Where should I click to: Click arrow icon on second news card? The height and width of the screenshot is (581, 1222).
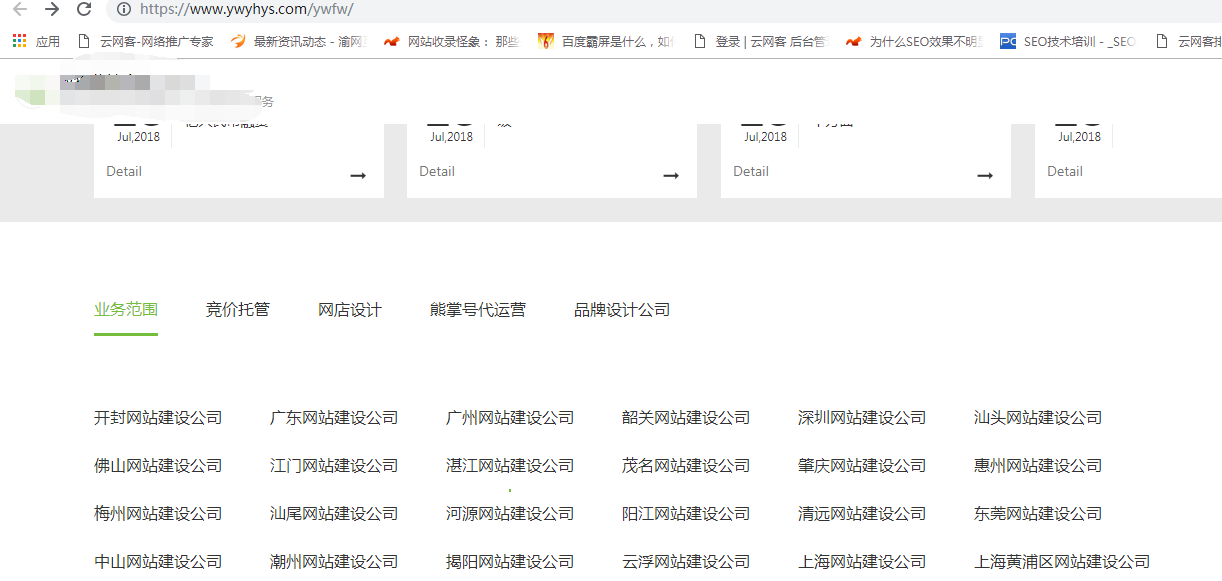[x=671, y=176]
